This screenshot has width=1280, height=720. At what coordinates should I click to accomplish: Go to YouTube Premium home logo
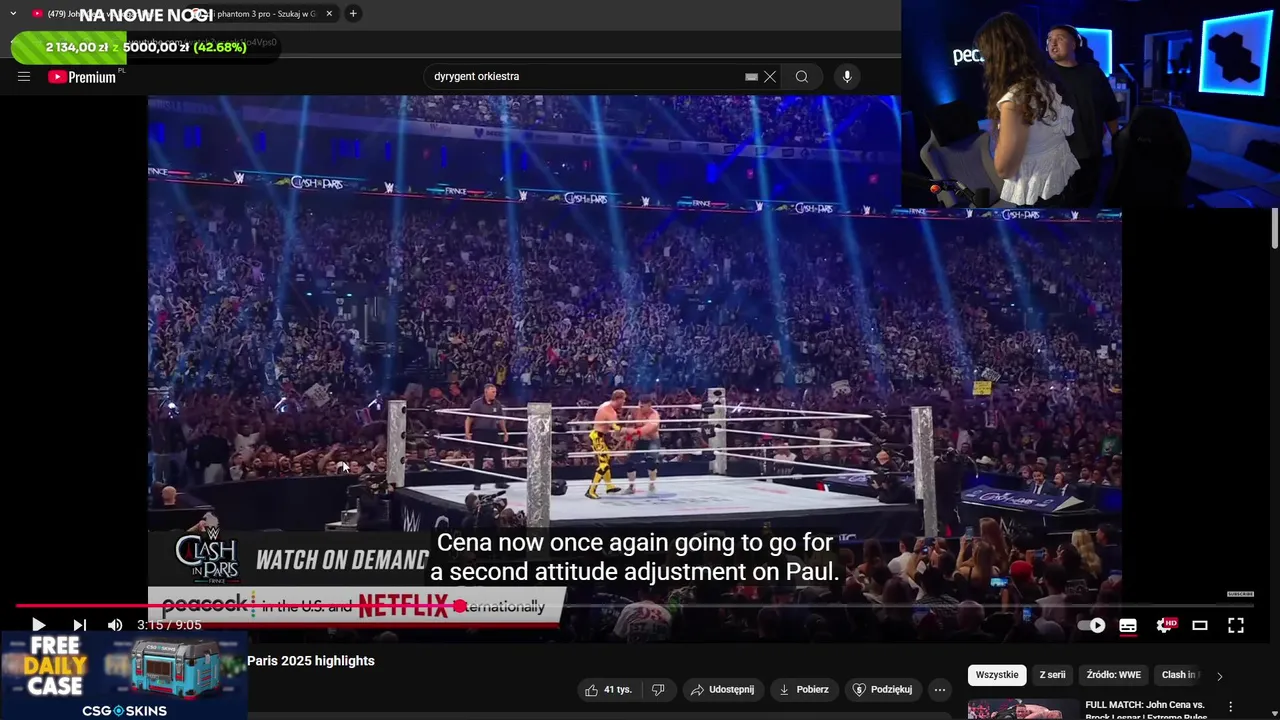click(83, 77)
